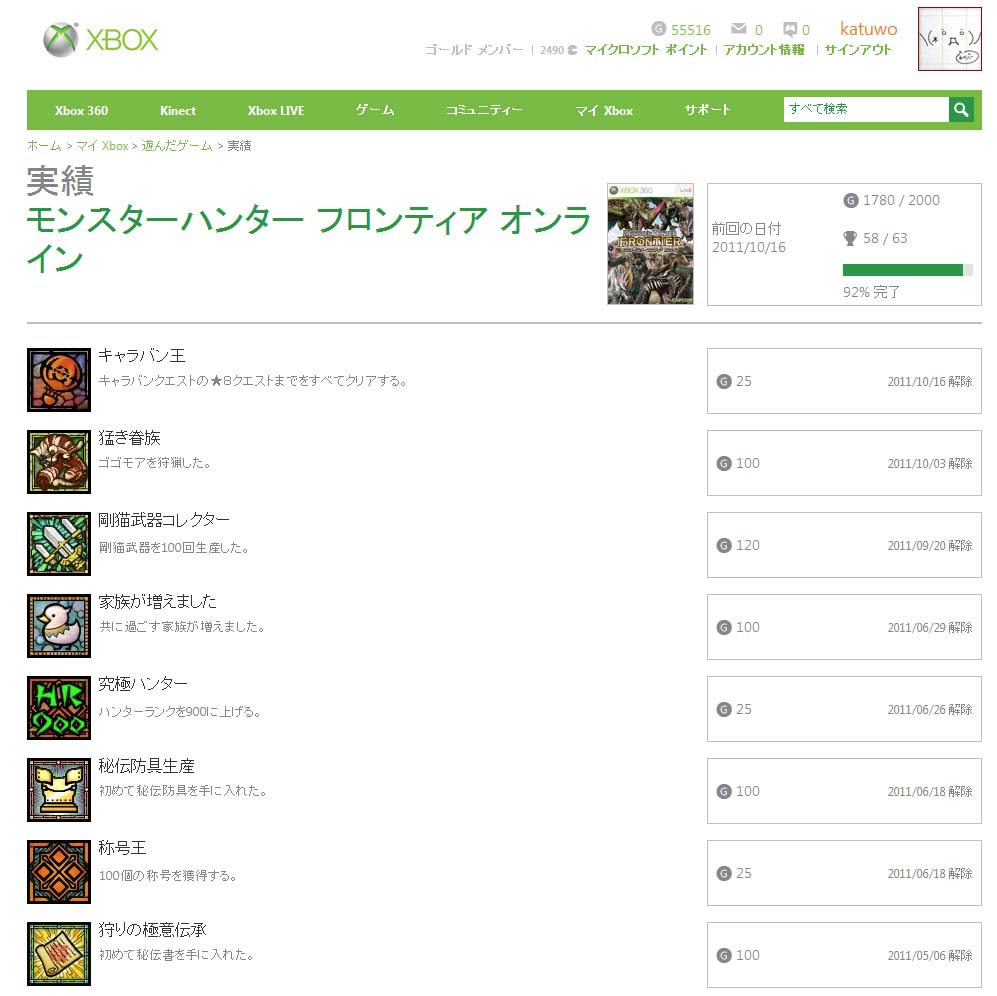Open the messages envelope icon
The width and height of the screenshot is (997, 996).
[738, 29]
